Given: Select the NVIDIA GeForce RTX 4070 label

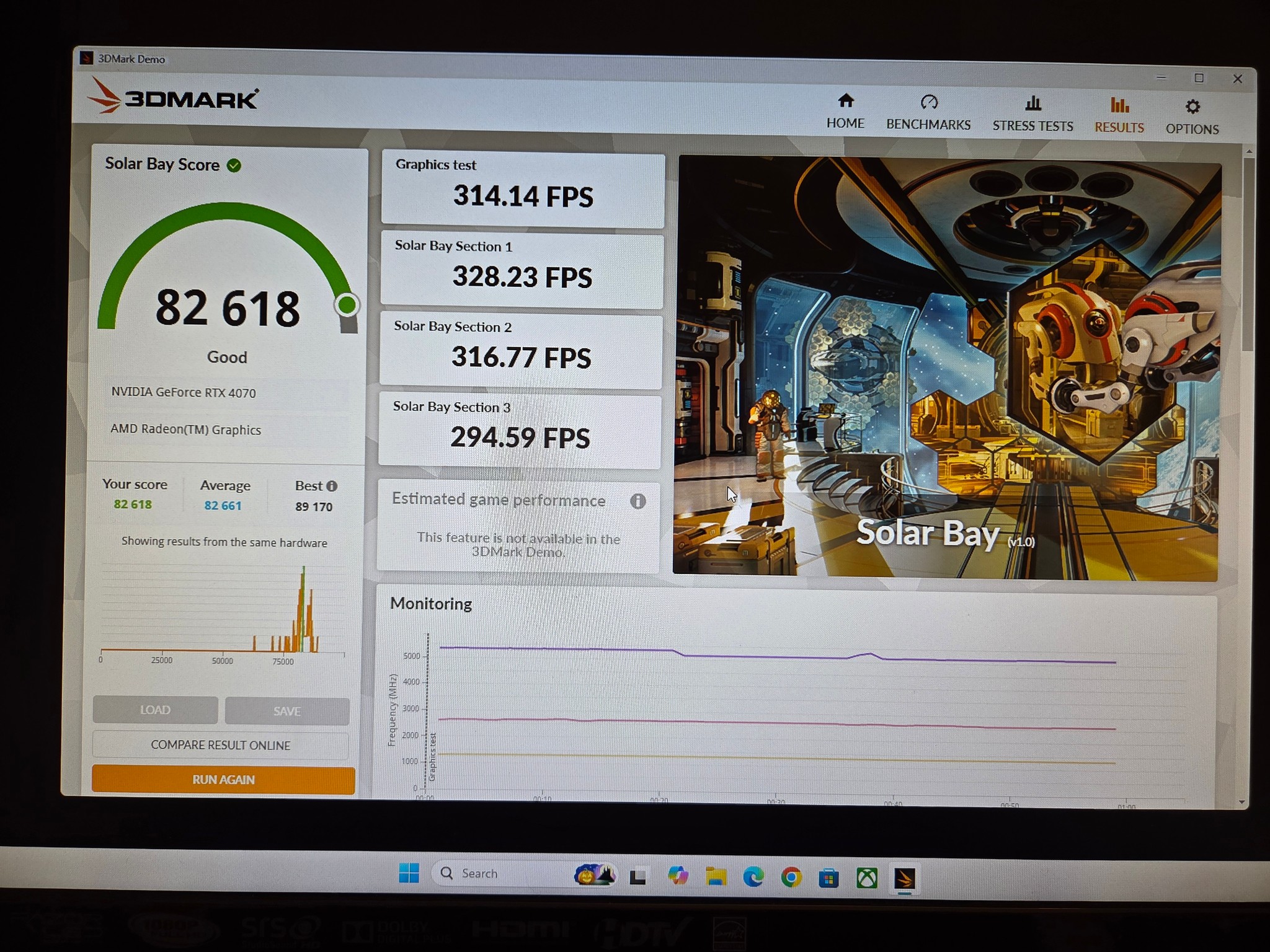Looking at the screenshot, I should coord(184,392).
